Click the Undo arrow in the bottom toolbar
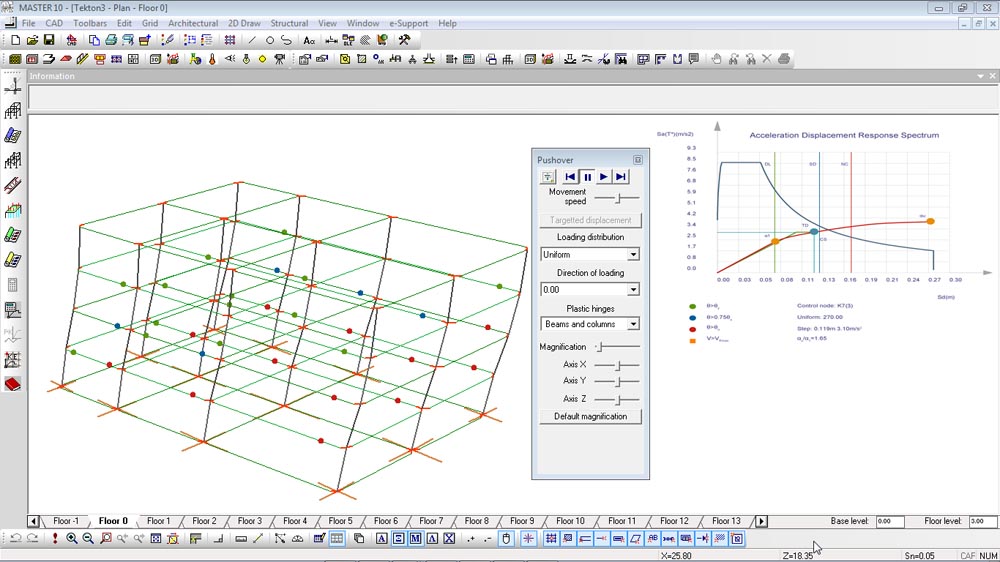The image size is (1000, 562). pyautogui.click(x=15, y=538)
